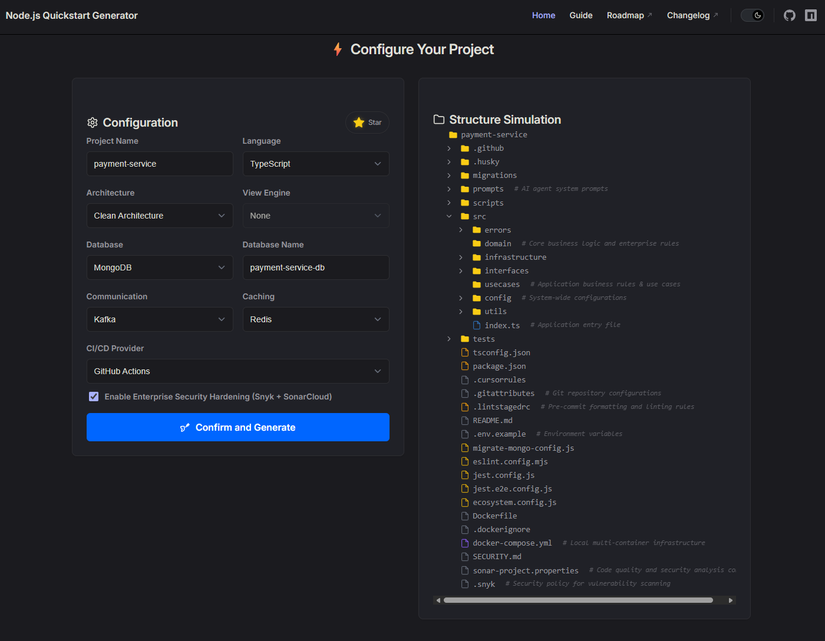
Task: Open the Roadmap nav link
Action: 629,16
